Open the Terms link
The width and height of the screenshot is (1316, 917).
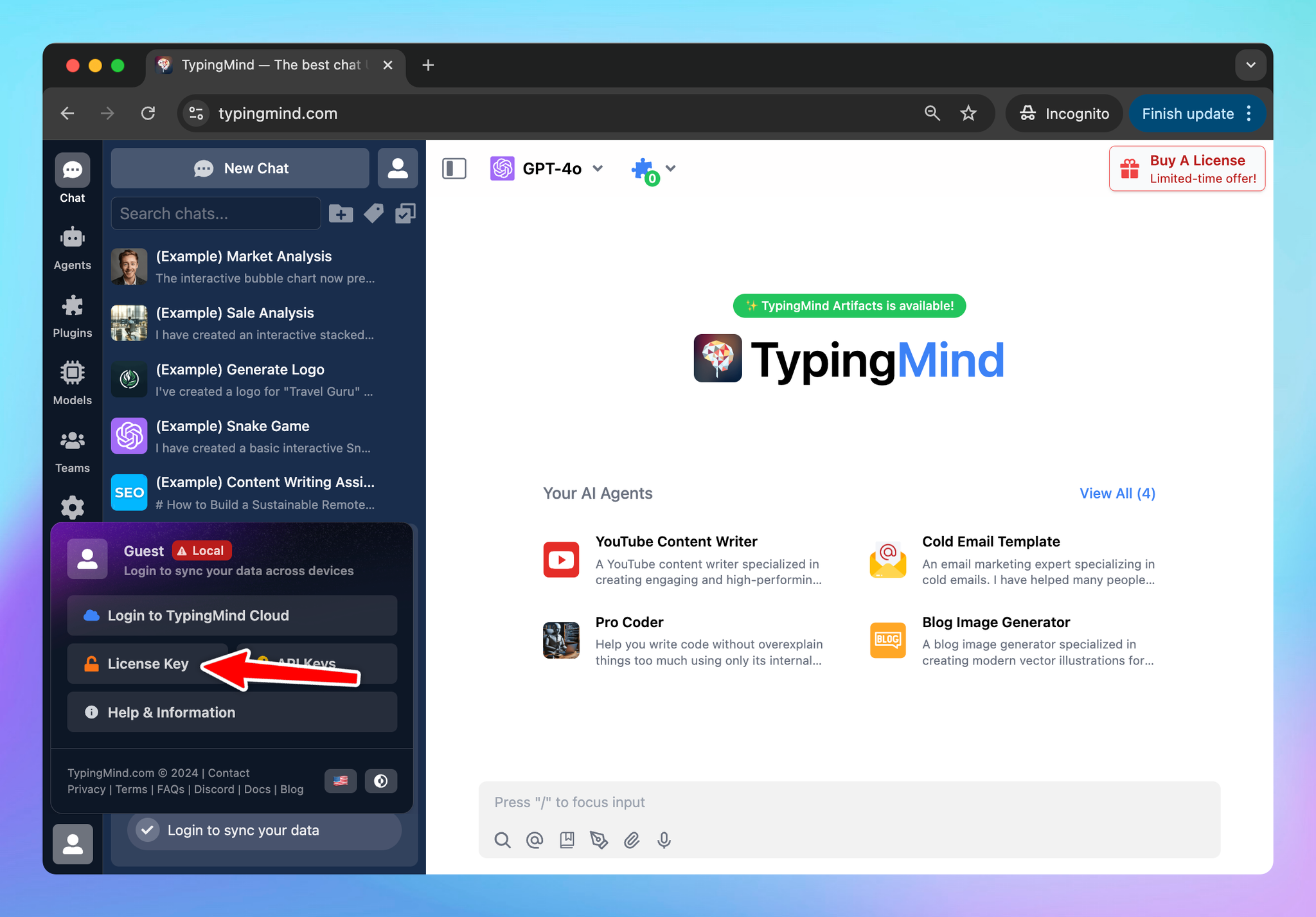(x=132, y=789)
